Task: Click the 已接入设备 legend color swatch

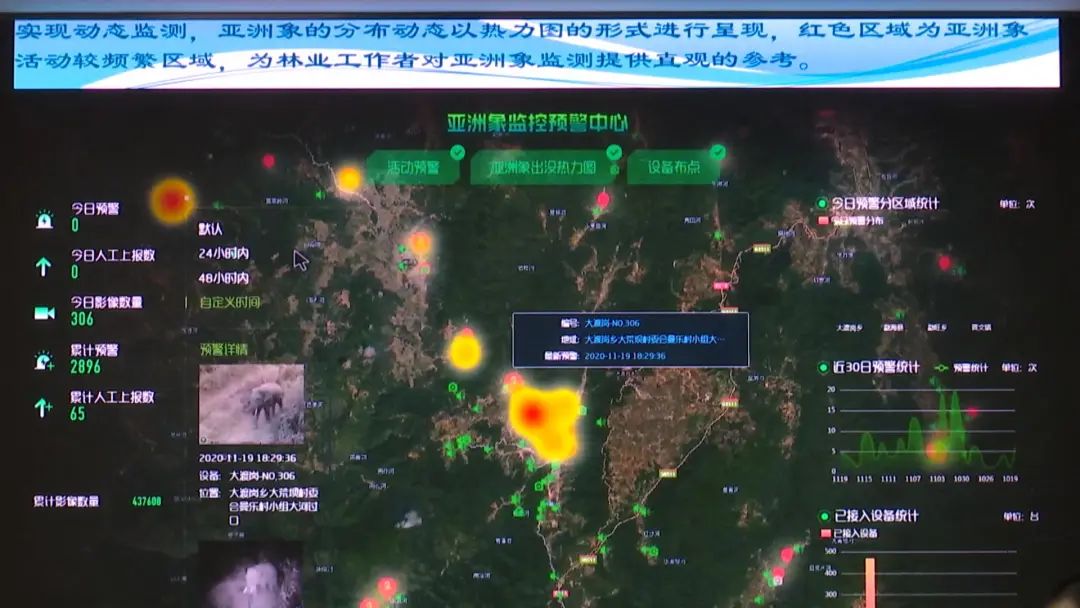Action: [x=825, y=533]
